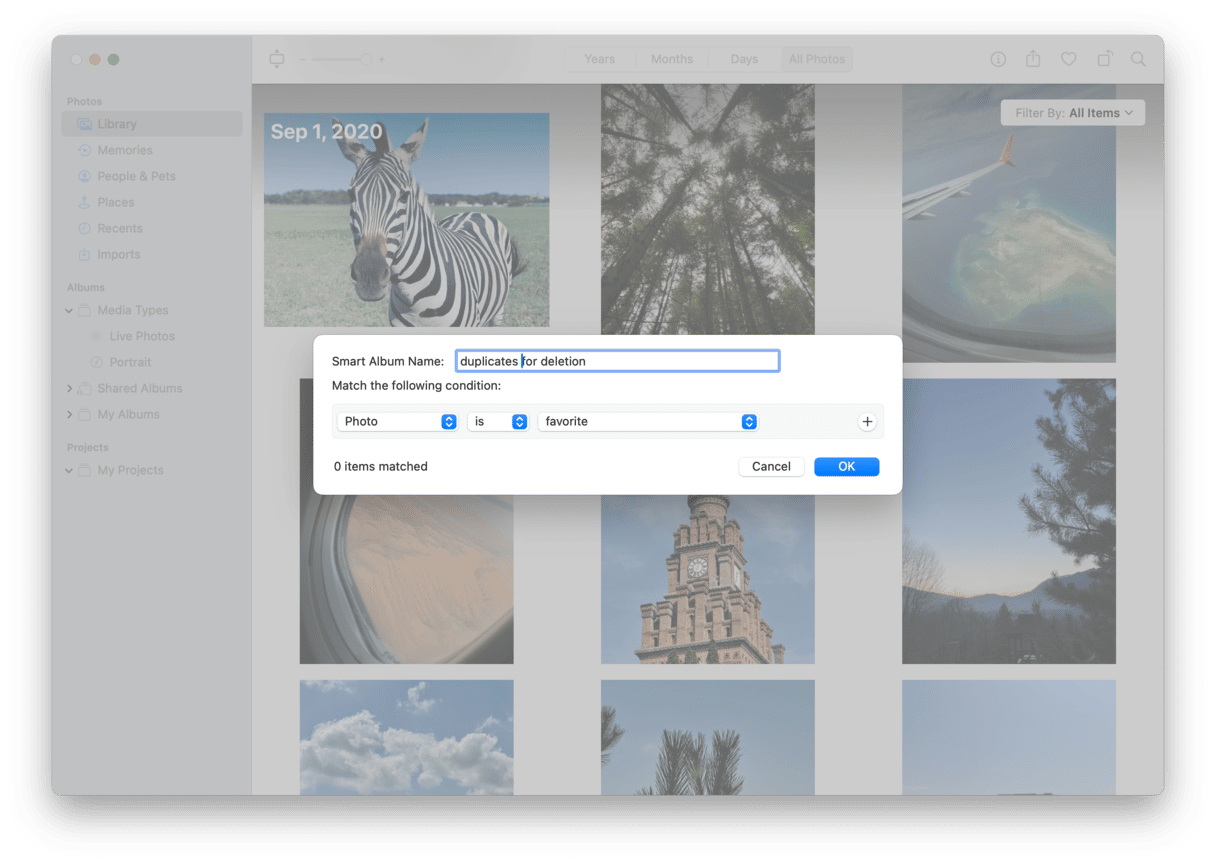The width and height of the screenshot is (1216, 864).
Task: Switch to the Months tab
Action: coord(671,59)
